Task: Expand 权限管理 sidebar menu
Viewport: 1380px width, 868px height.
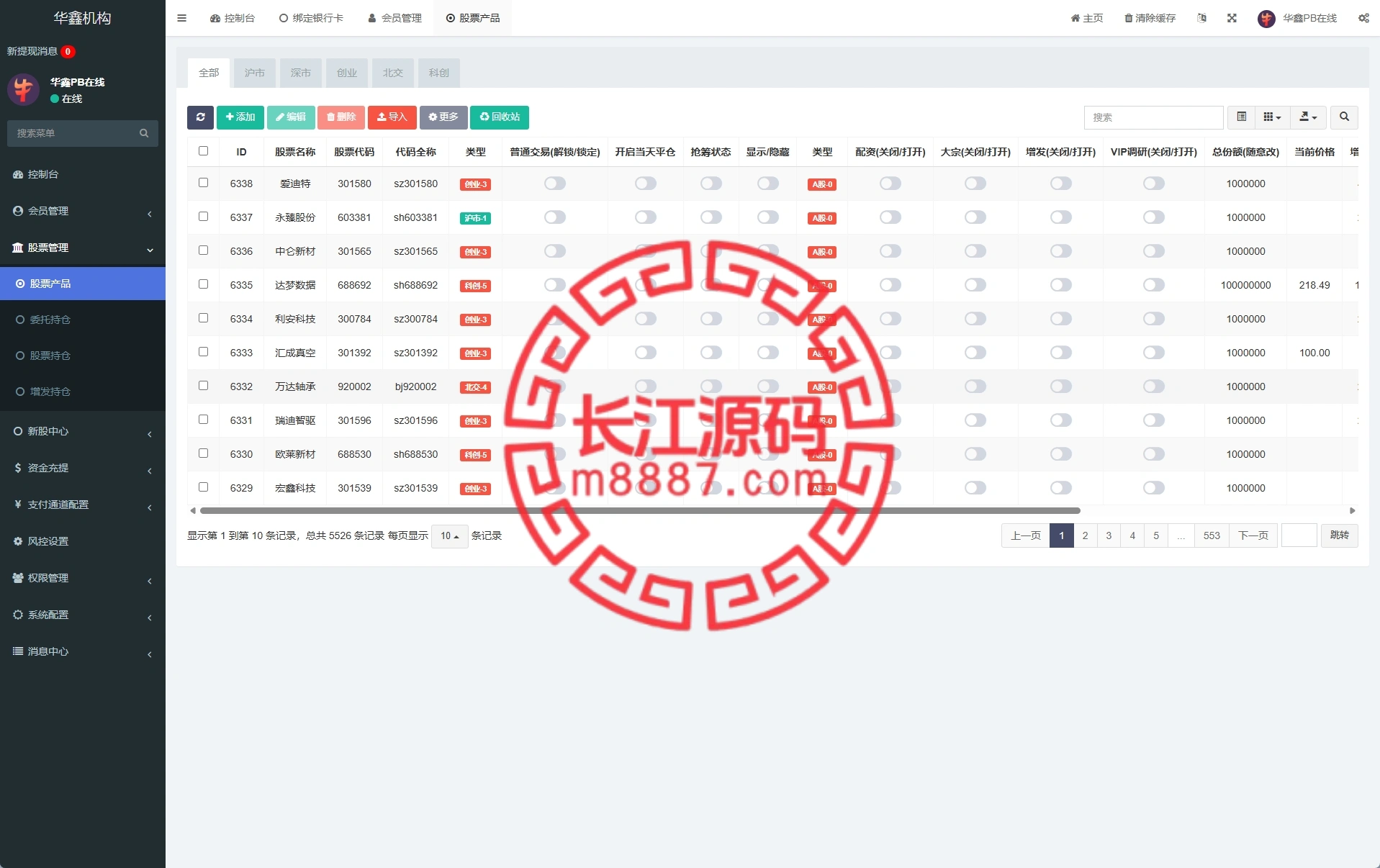Action: tap(83, 578)
